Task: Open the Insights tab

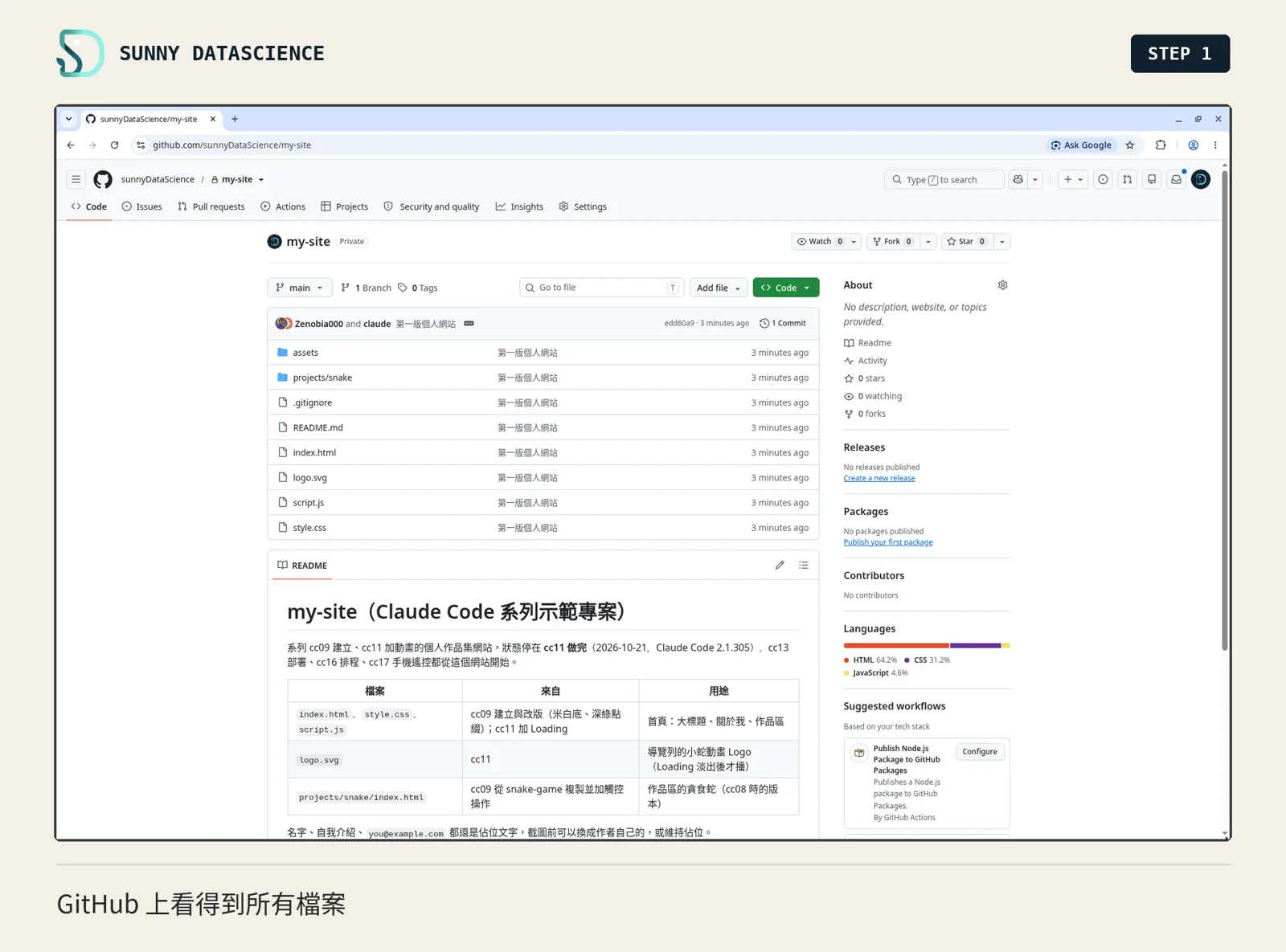Action: [519, 206]
